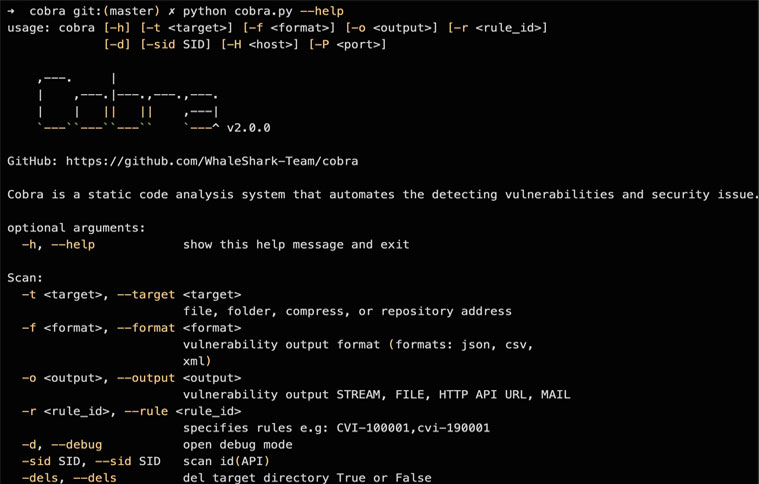Click the git dirty ✗ marker
The image size is (759, 484).
tap(171, 11)
